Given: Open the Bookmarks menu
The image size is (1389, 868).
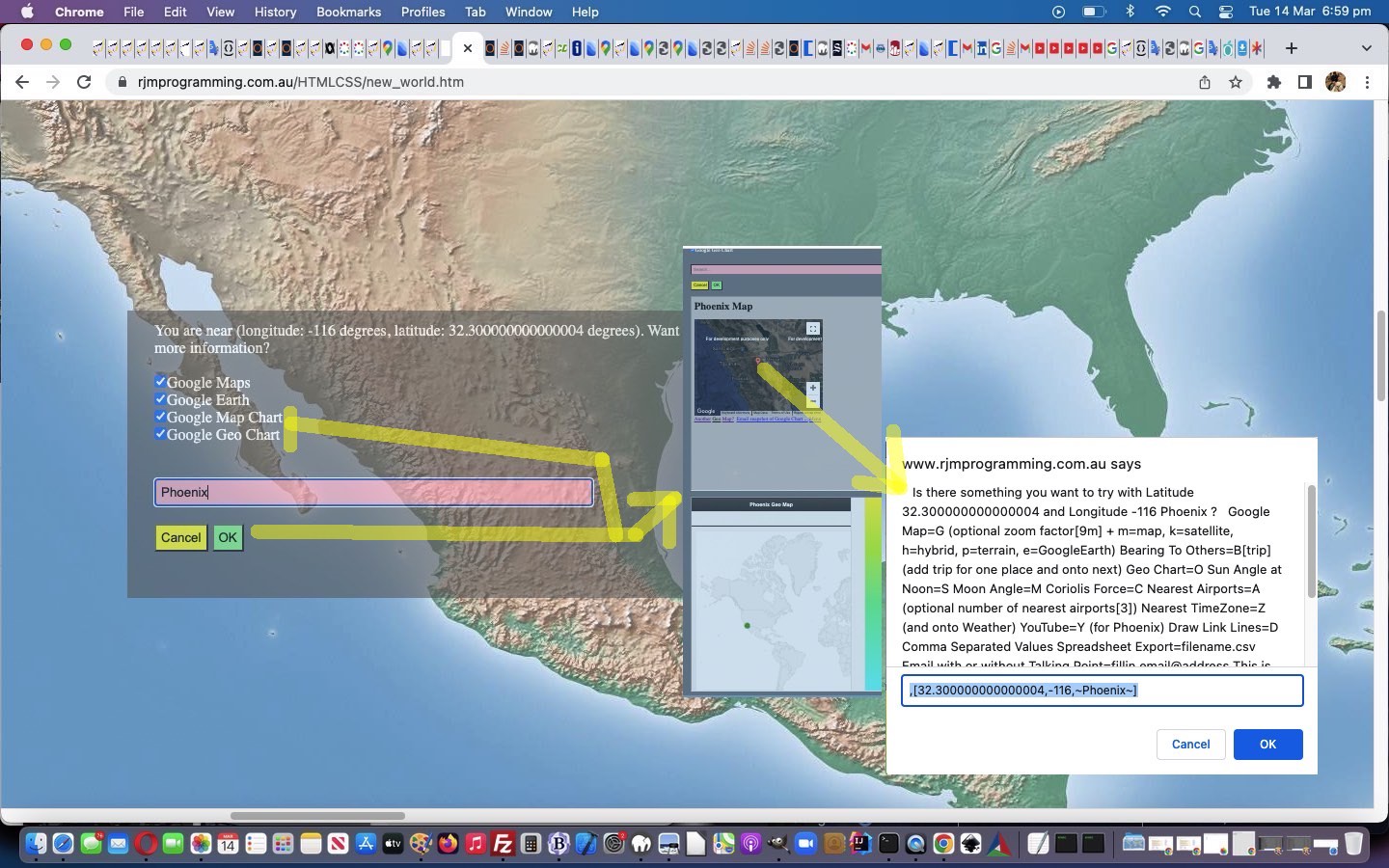Looking at the screenshot, I should tap(348, 12).
